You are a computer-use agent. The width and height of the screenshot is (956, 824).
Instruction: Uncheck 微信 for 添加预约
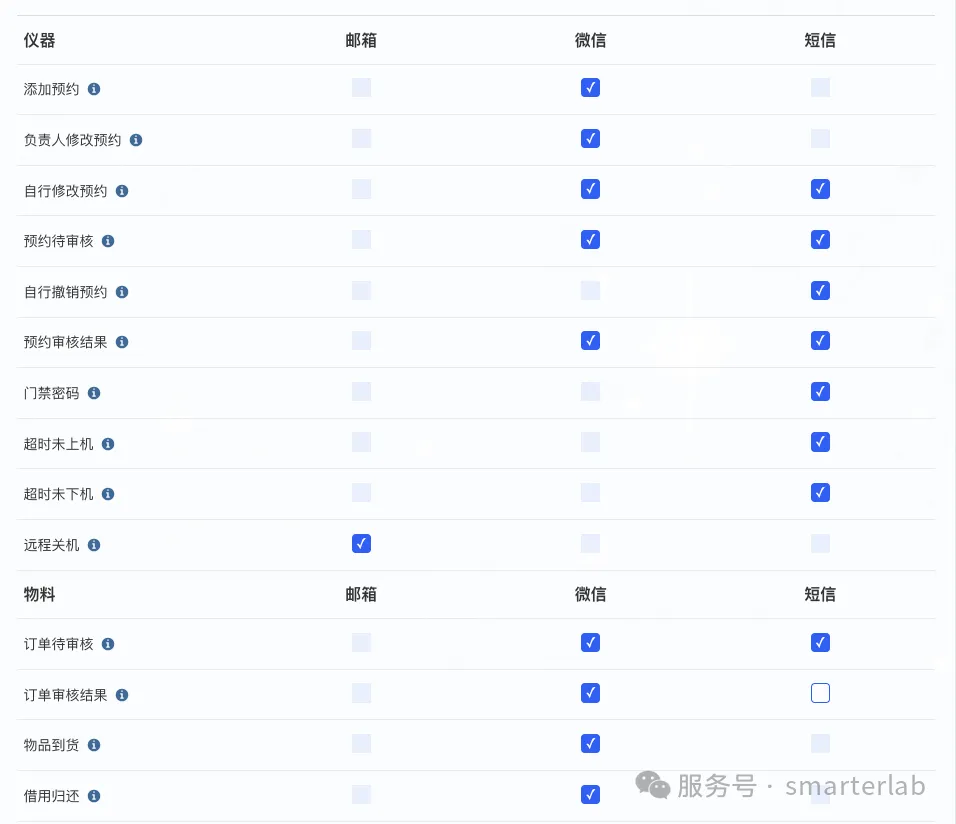pos(590,88)
